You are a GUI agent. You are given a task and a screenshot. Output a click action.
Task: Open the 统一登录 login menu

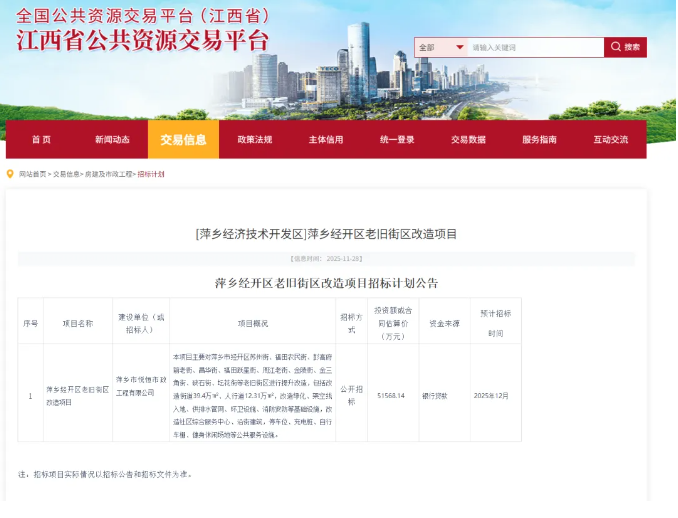(x=397, y=140)
